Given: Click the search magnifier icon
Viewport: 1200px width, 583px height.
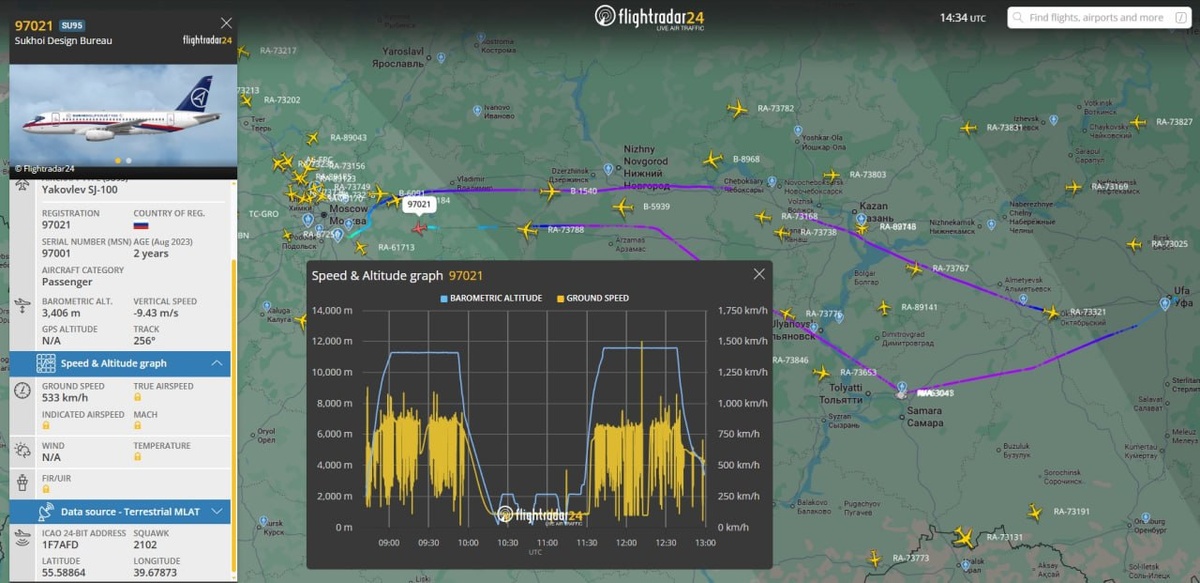Looking at the screenshot, I should click(1018, 17).
